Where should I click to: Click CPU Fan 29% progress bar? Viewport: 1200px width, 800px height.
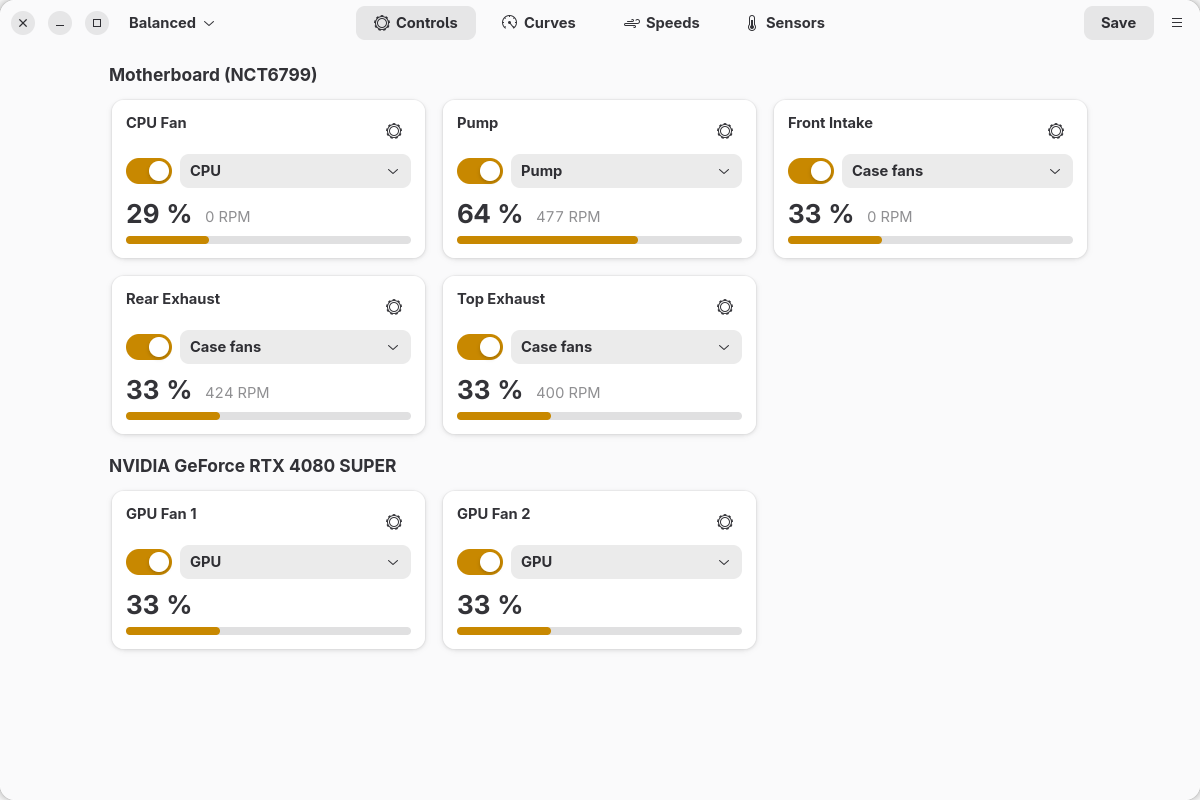268,240
